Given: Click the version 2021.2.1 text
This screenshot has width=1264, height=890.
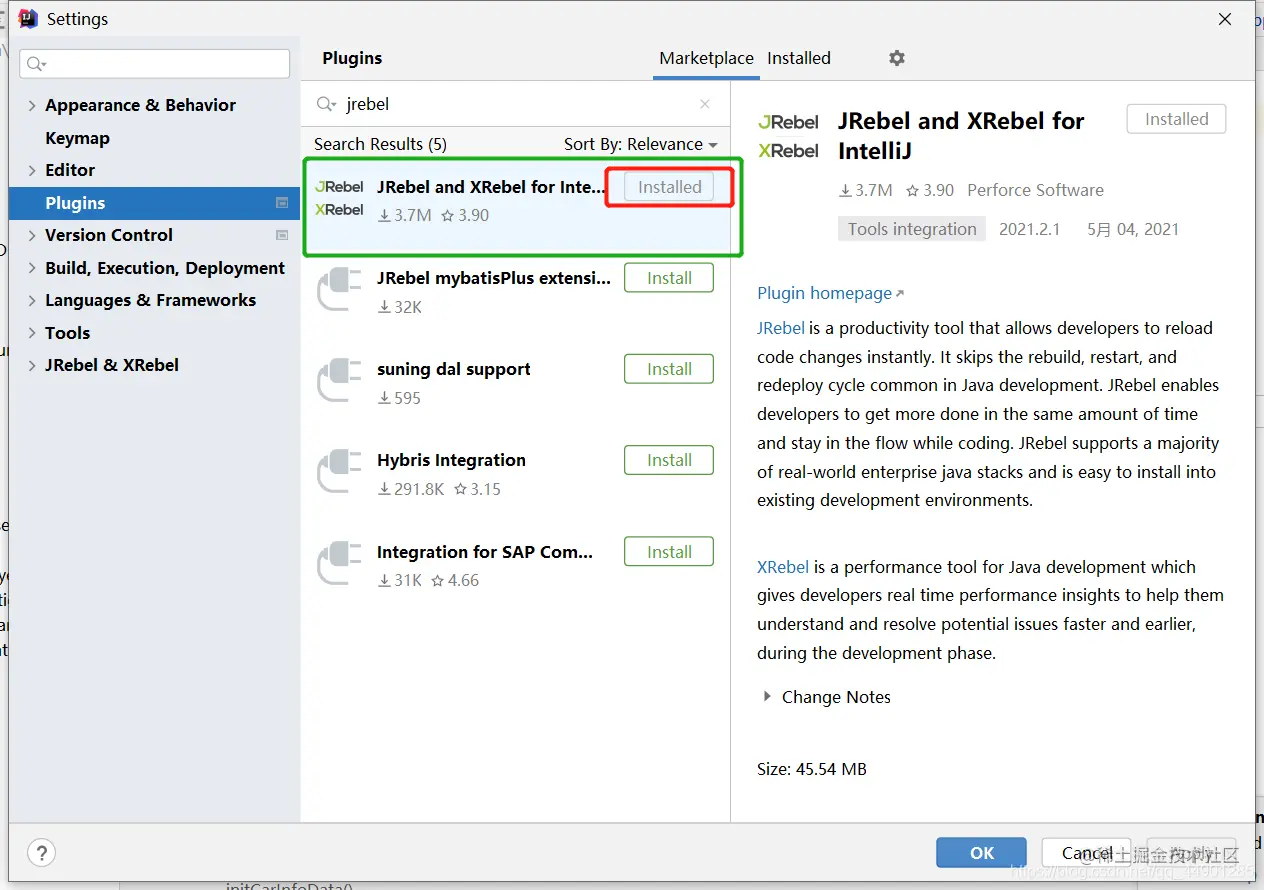Looking at the screenshot, I should 1029,229.
